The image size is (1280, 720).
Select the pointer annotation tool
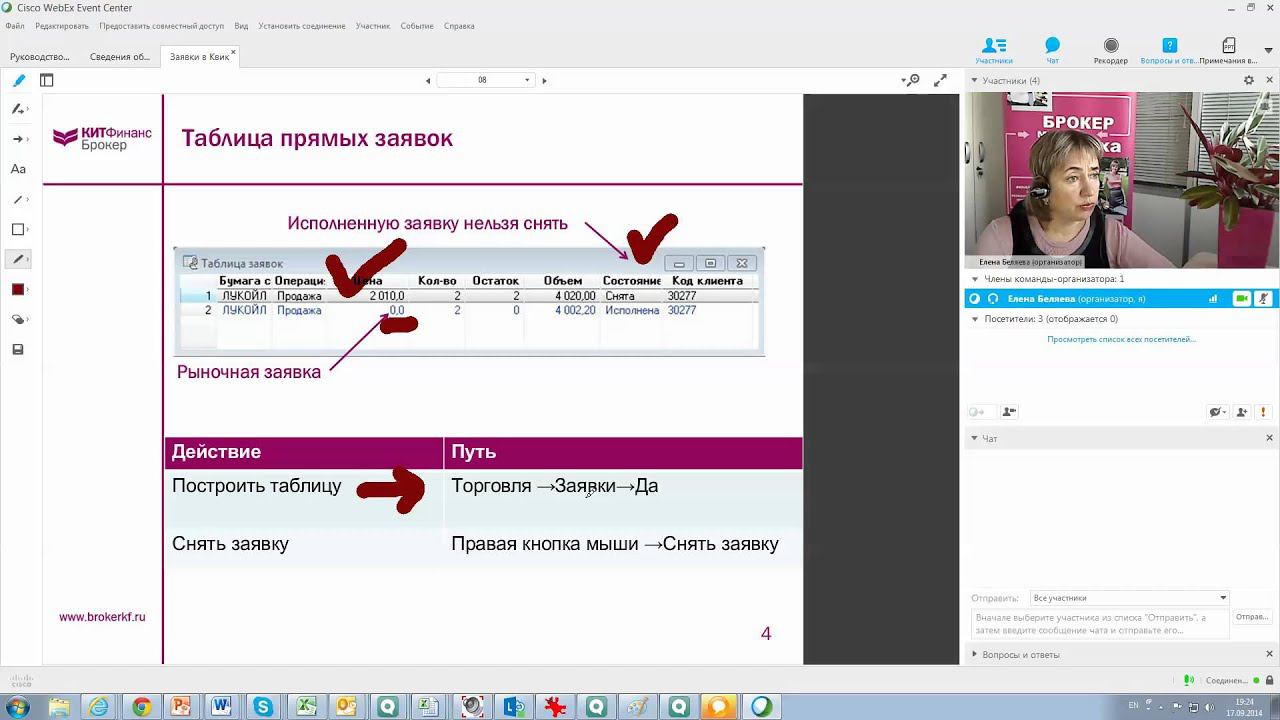18,109
